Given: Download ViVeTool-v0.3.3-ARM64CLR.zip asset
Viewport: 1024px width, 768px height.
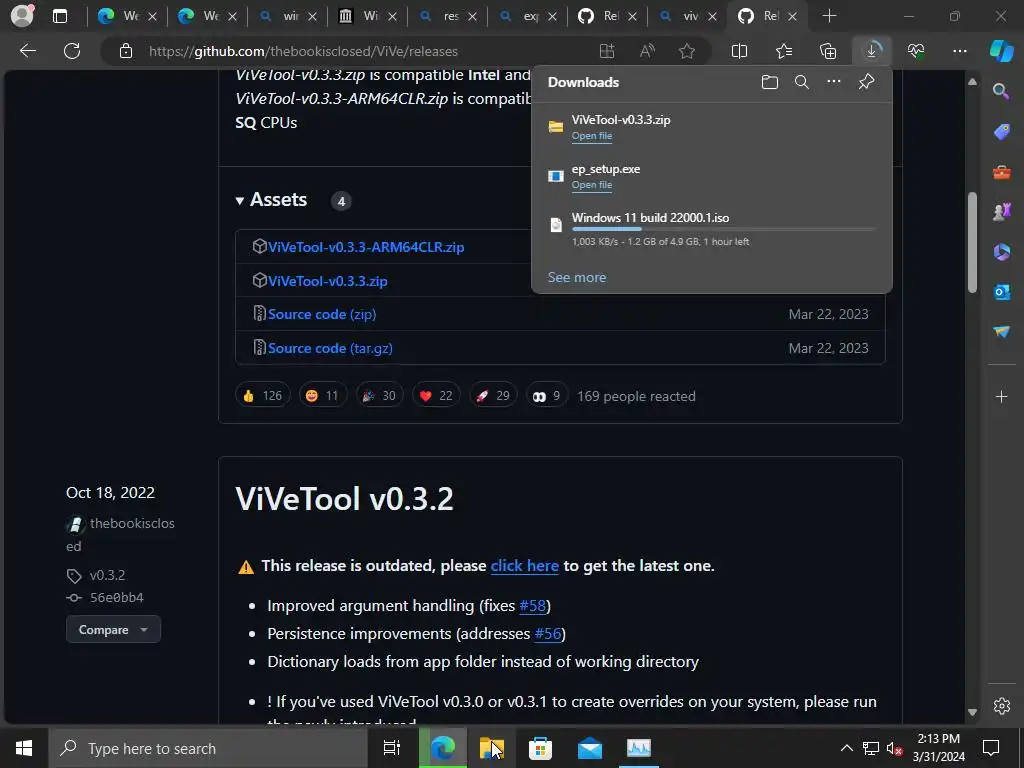Looking at the screenshot, I should tap(366, 247).
